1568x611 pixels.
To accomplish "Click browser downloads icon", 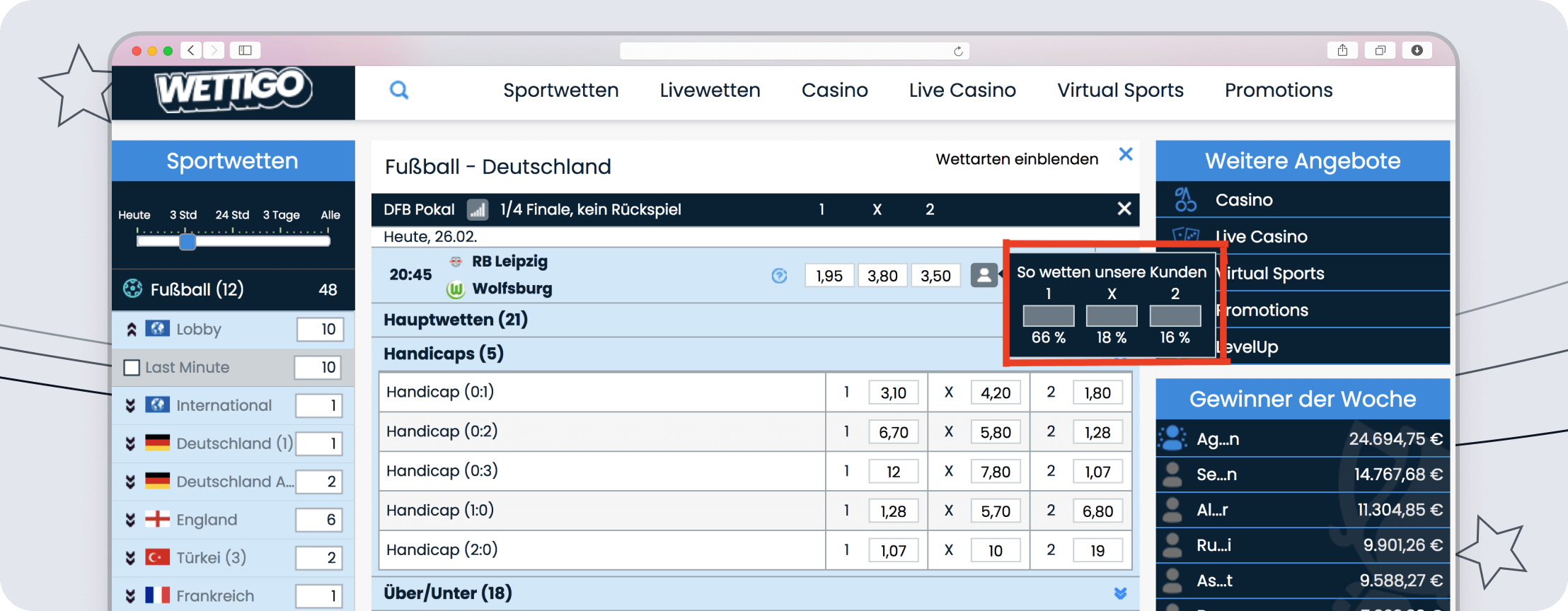I will [x=1417, y=50].
